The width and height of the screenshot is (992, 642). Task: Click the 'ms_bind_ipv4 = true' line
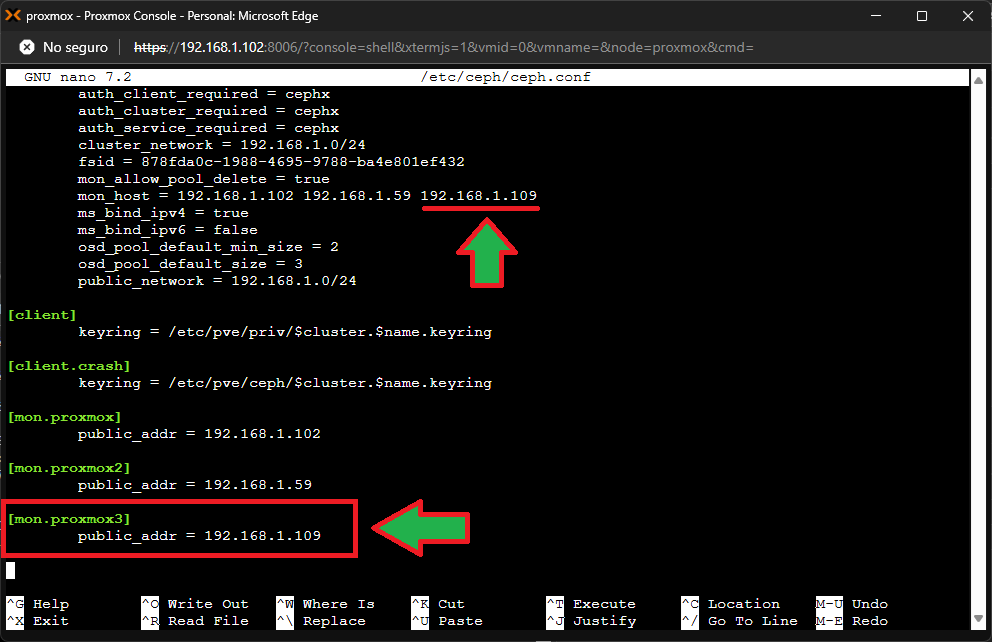coord(163,213)
